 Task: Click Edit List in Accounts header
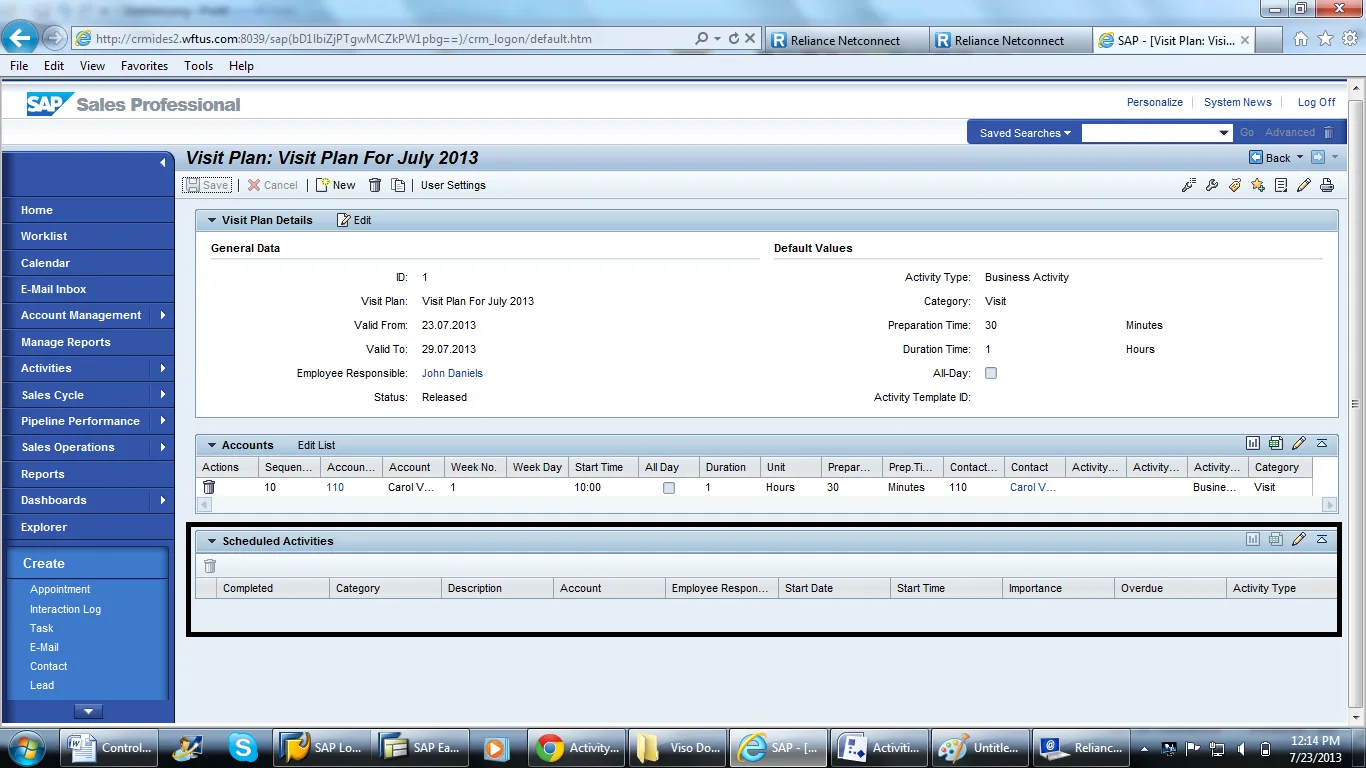pos(316,445)
